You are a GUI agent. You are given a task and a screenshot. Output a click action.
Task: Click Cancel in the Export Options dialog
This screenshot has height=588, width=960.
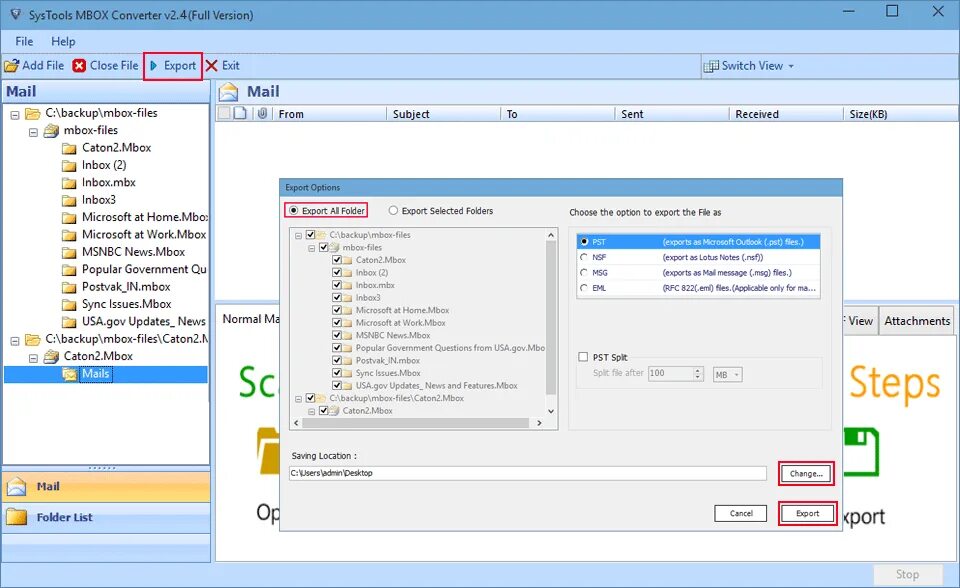point(740,513)
